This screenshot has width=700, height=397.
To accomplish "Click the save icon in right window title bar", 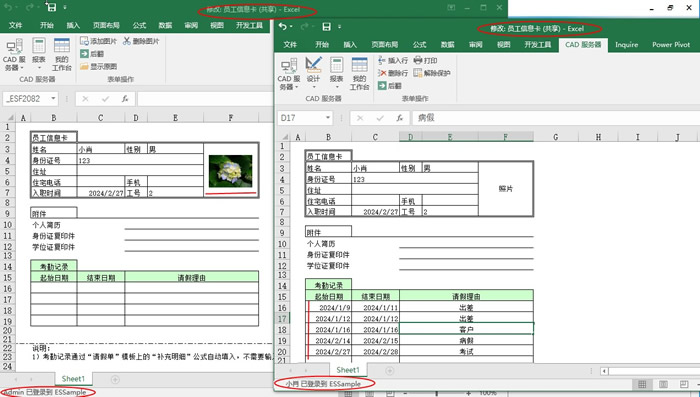I will click(x=327, y=27).
